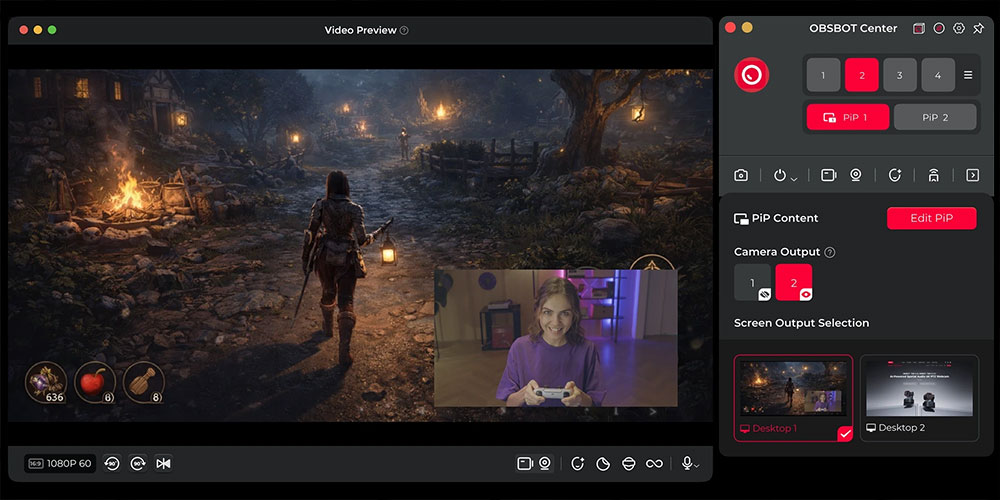Image resolution: width=1000 pixels, height=500 pixels.
Task: Click the remote control icon in OBSBOT Center
Action: (934, 175)
